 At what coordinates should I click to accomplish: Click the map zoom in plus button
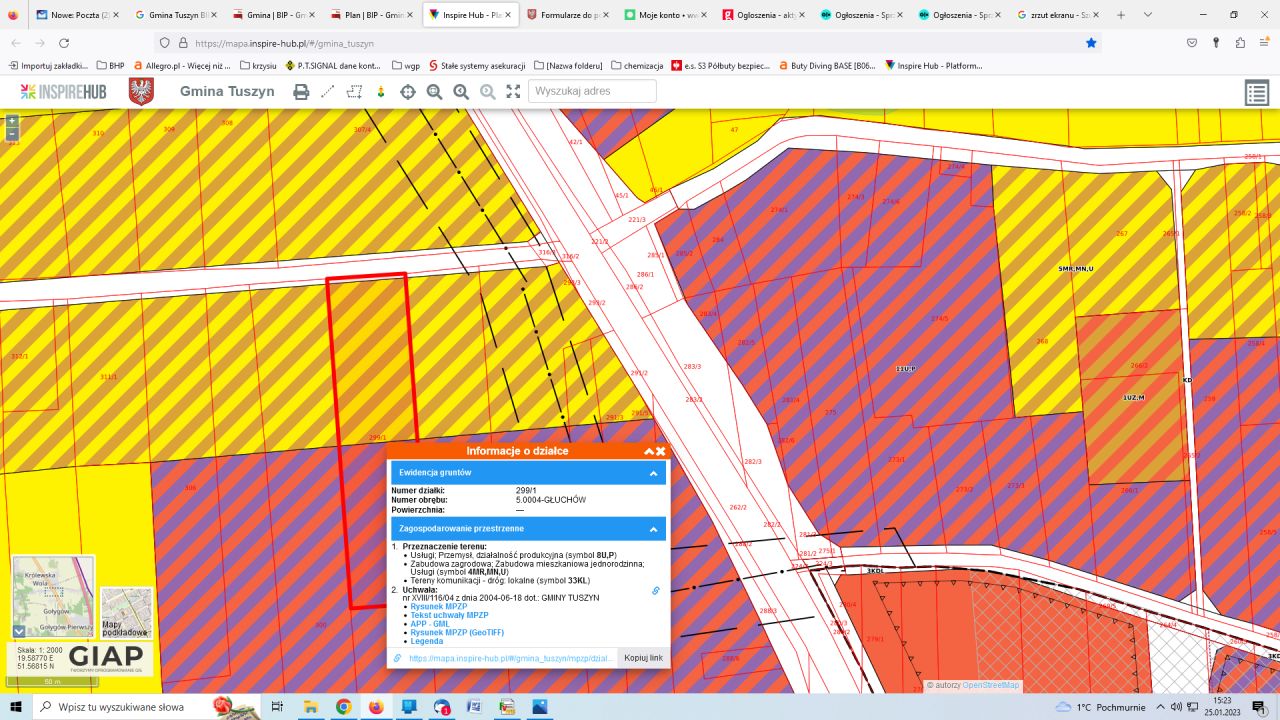12,120
